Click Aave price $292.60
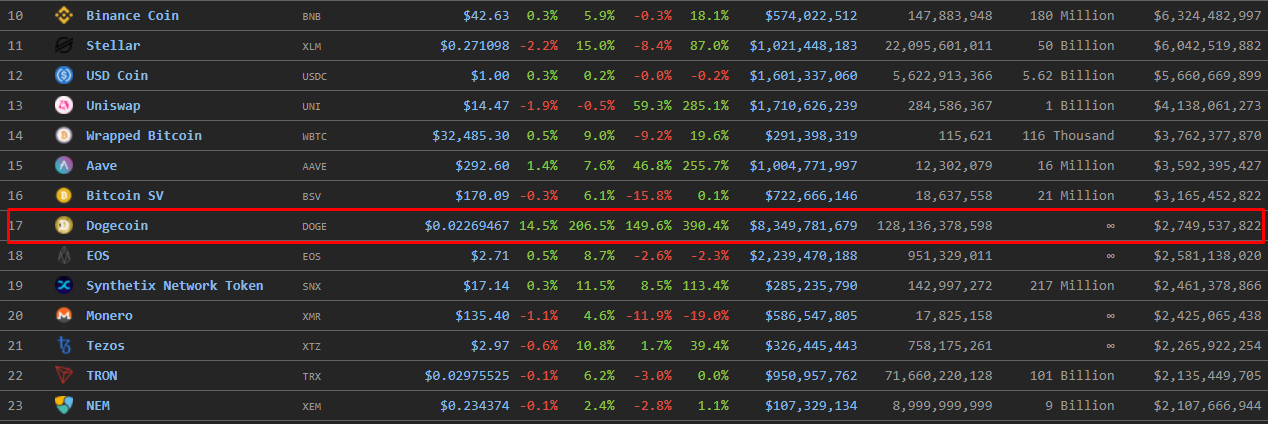 (x=482, y=166)
